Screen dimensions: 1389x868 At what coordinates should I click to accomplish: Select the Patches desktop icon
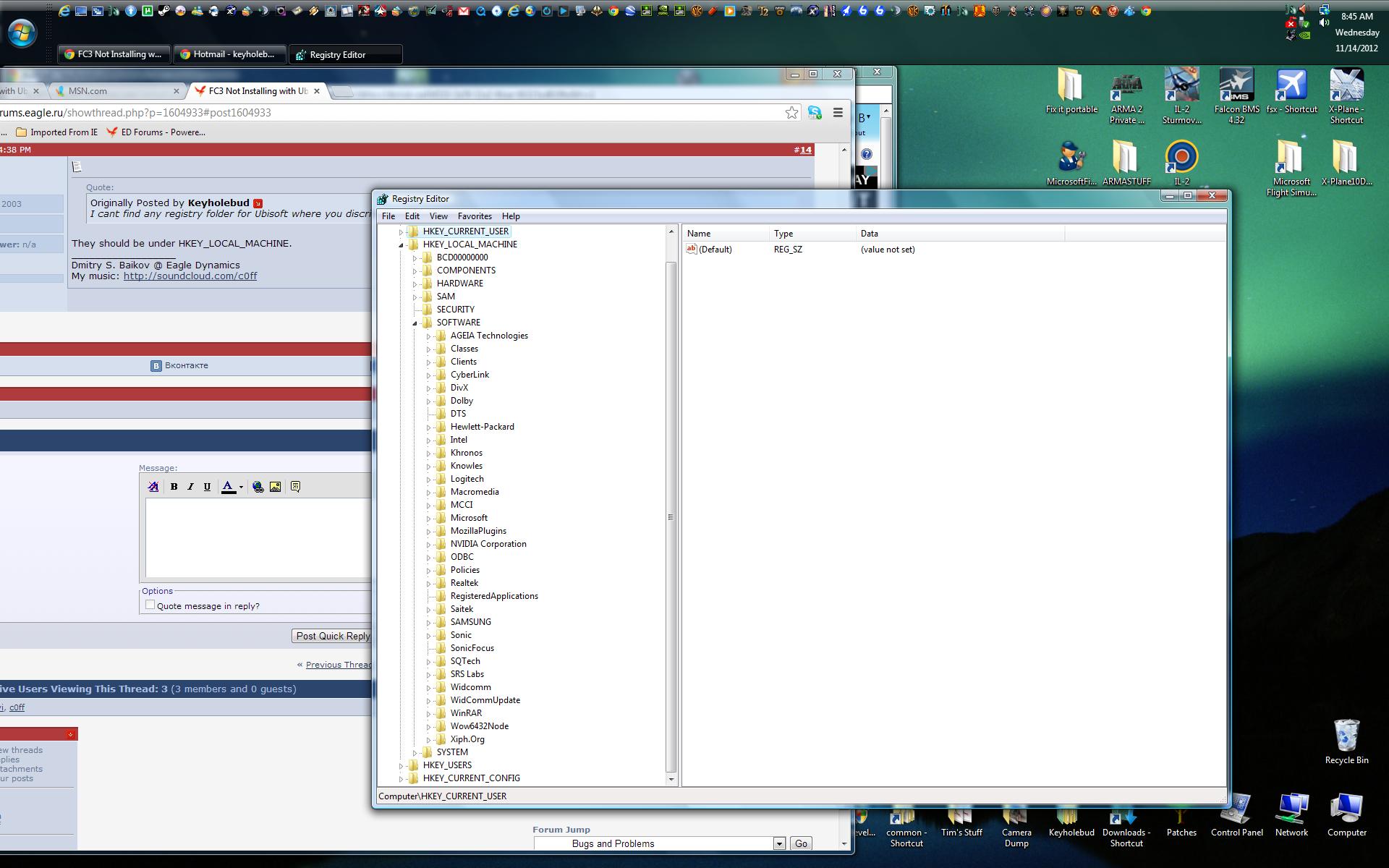tap(1181, 821)
